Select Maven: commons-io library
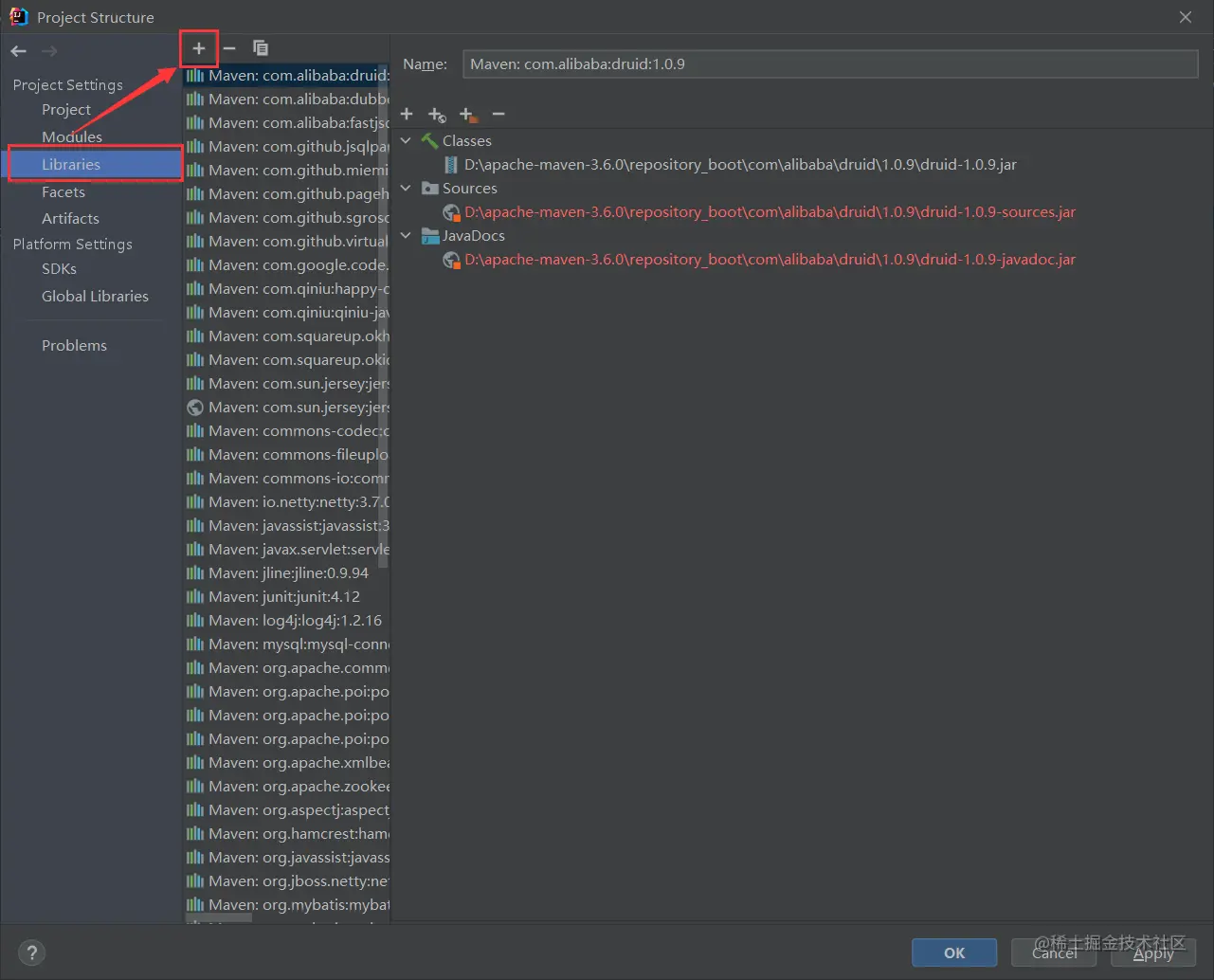Screen dimensions: 1214x980 coord(286,478)
